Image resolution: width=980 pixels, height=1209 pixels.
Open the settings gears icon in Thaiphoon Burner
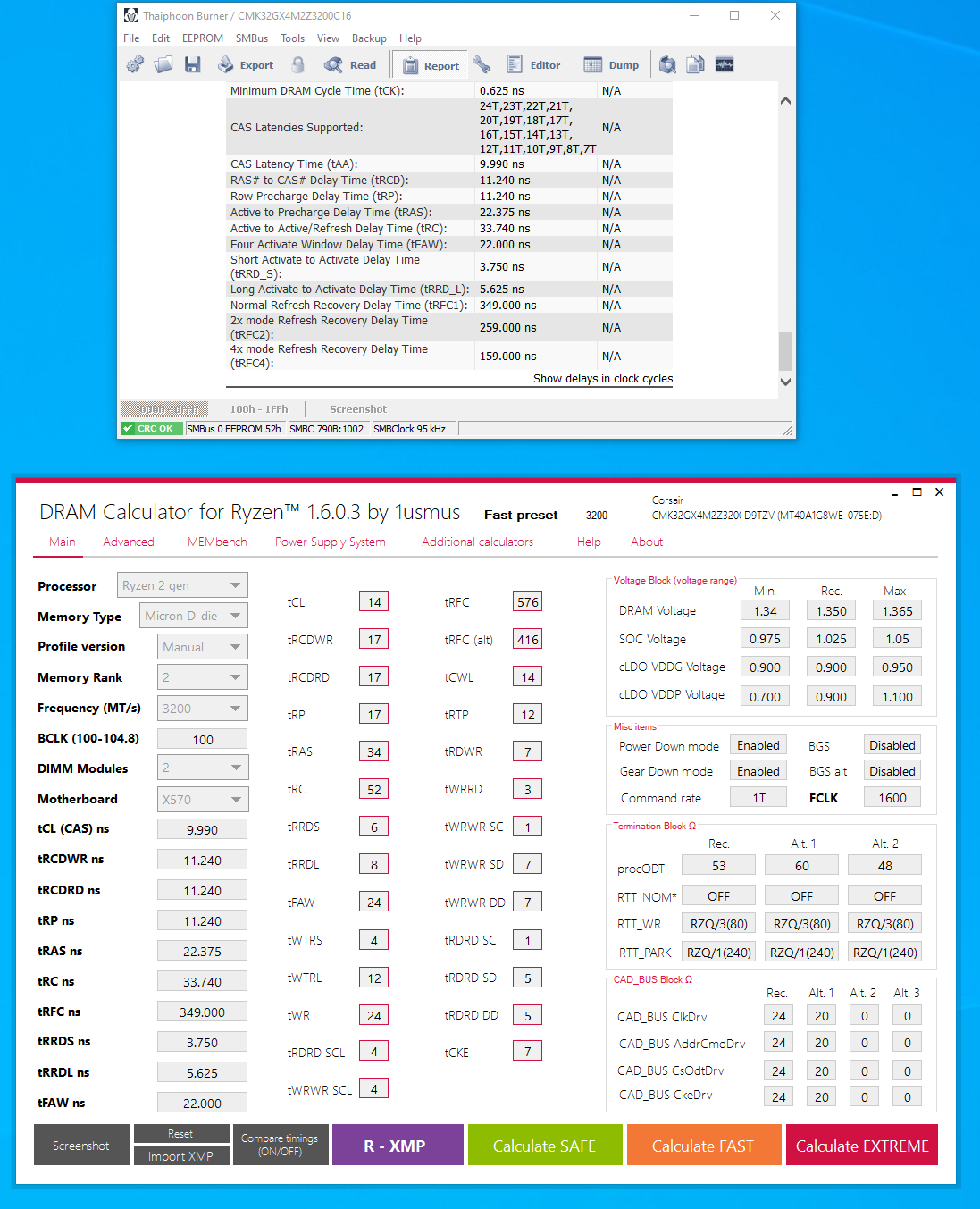point(135,64)
